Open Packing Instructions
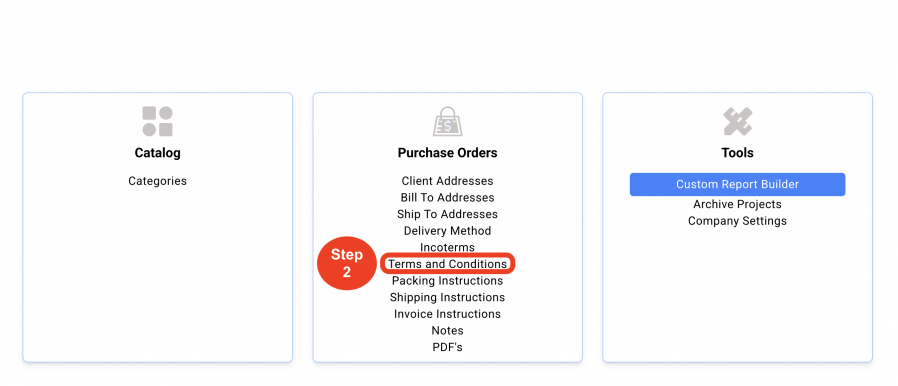Screen dimensions: 898x386 pos(447,281)
